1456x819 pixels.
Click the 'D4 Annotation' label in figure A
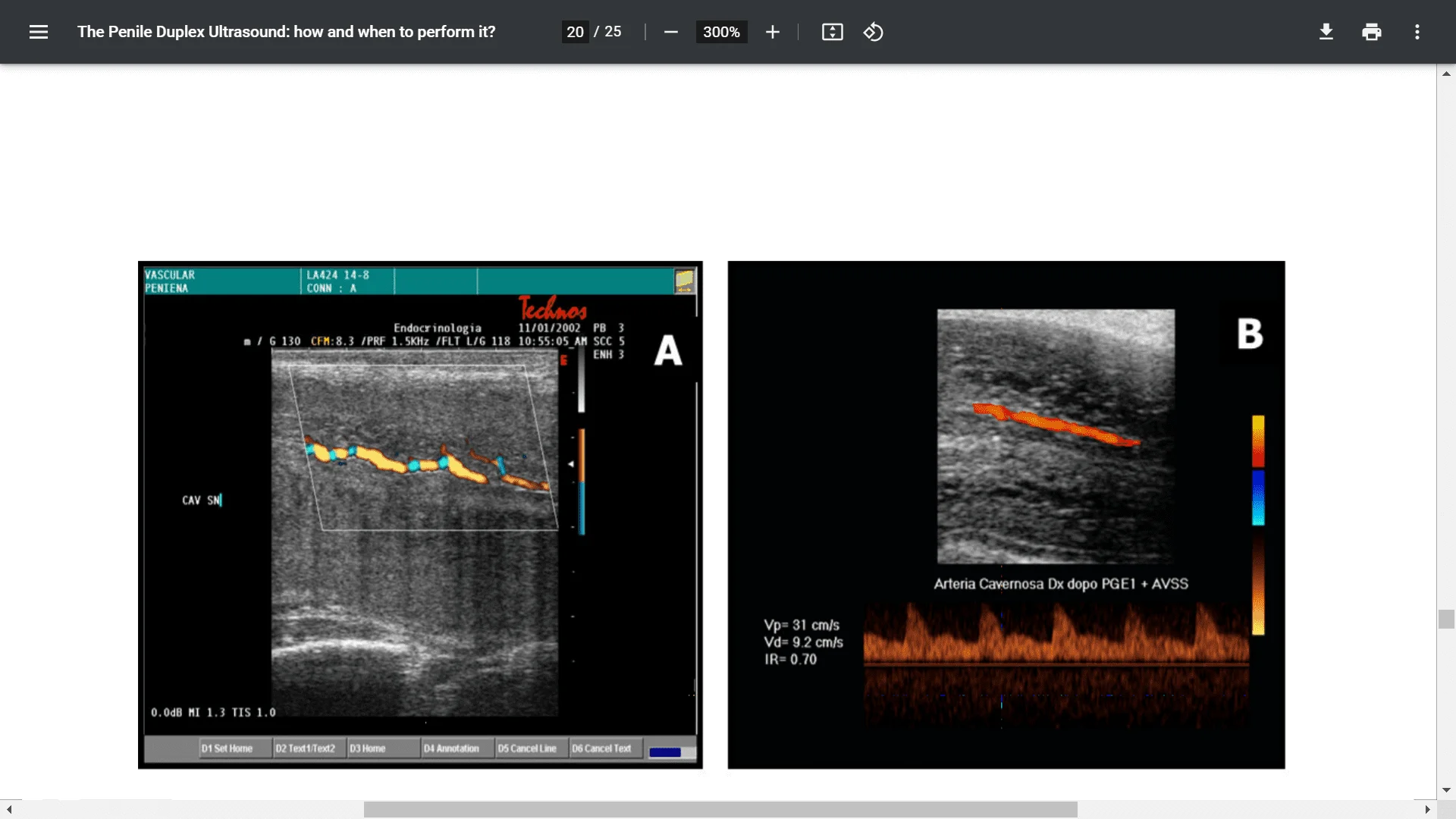pos(451,748)
